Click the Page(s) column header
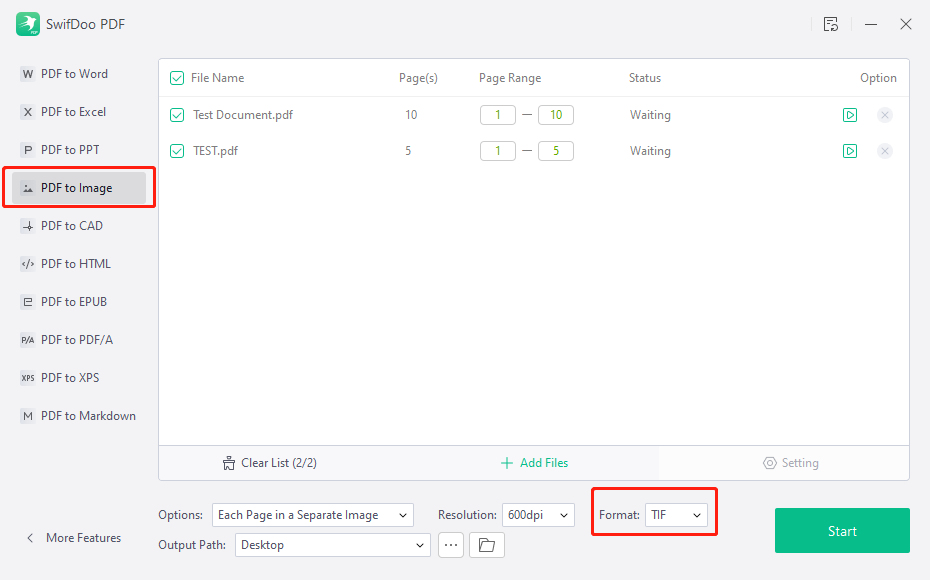The width and height of the screenshot is (930, 580). point(418,78)
